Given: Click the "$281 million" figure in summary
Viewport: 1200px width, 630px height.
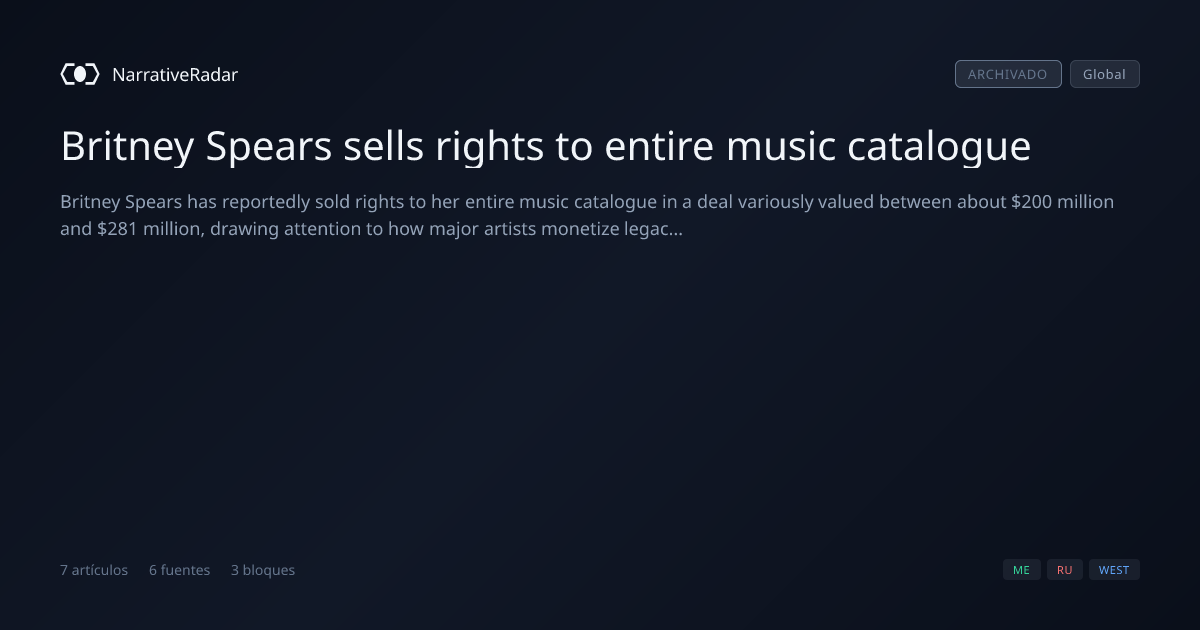Looking at the screenshot, I should coord(147,229).
